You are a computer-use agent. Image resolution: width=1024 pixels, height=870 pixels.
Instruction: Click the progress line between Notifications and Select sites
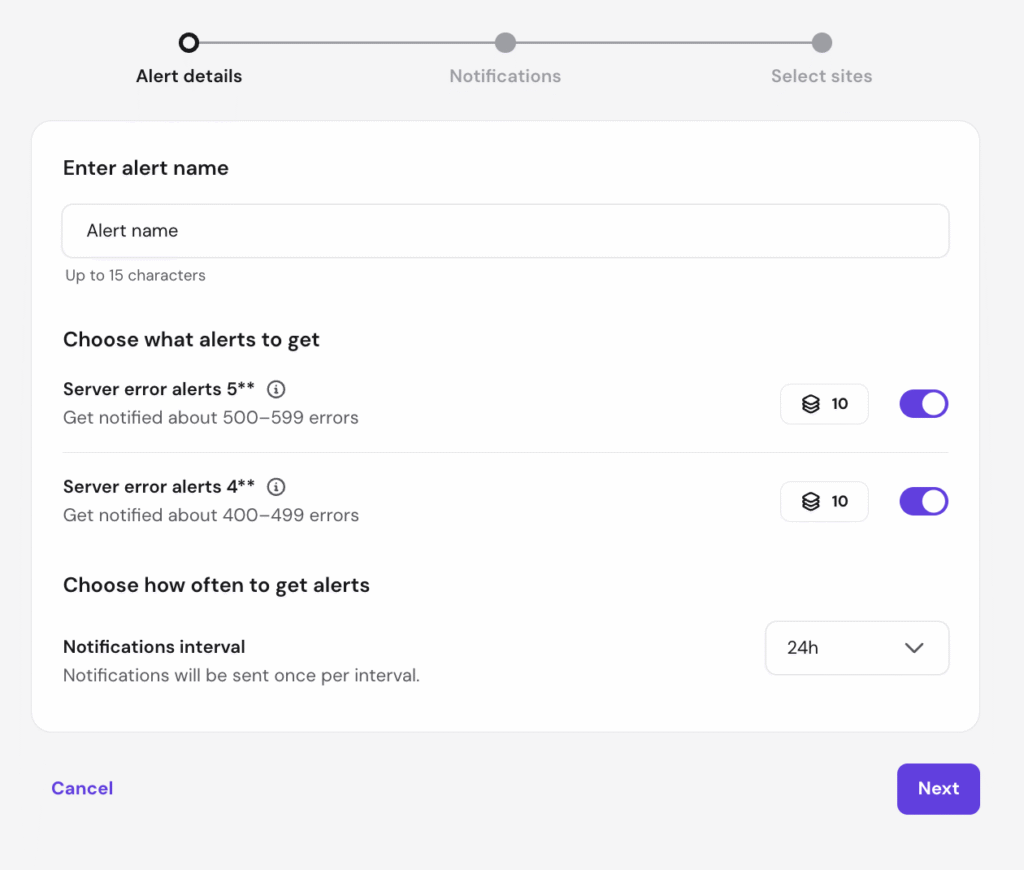tap(663, 43)
